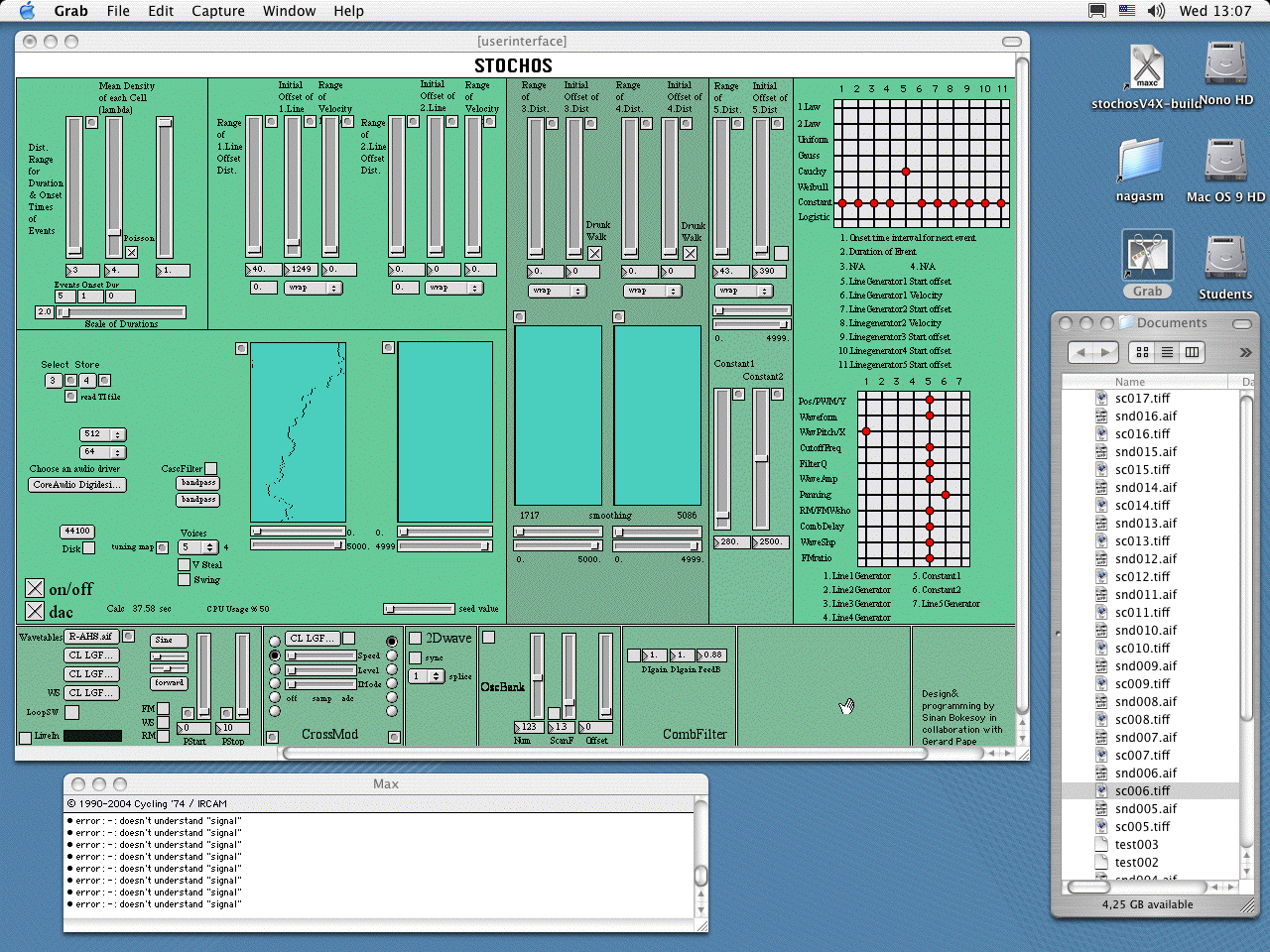Select sc006.tiff in Documents list

(1142, 791)
